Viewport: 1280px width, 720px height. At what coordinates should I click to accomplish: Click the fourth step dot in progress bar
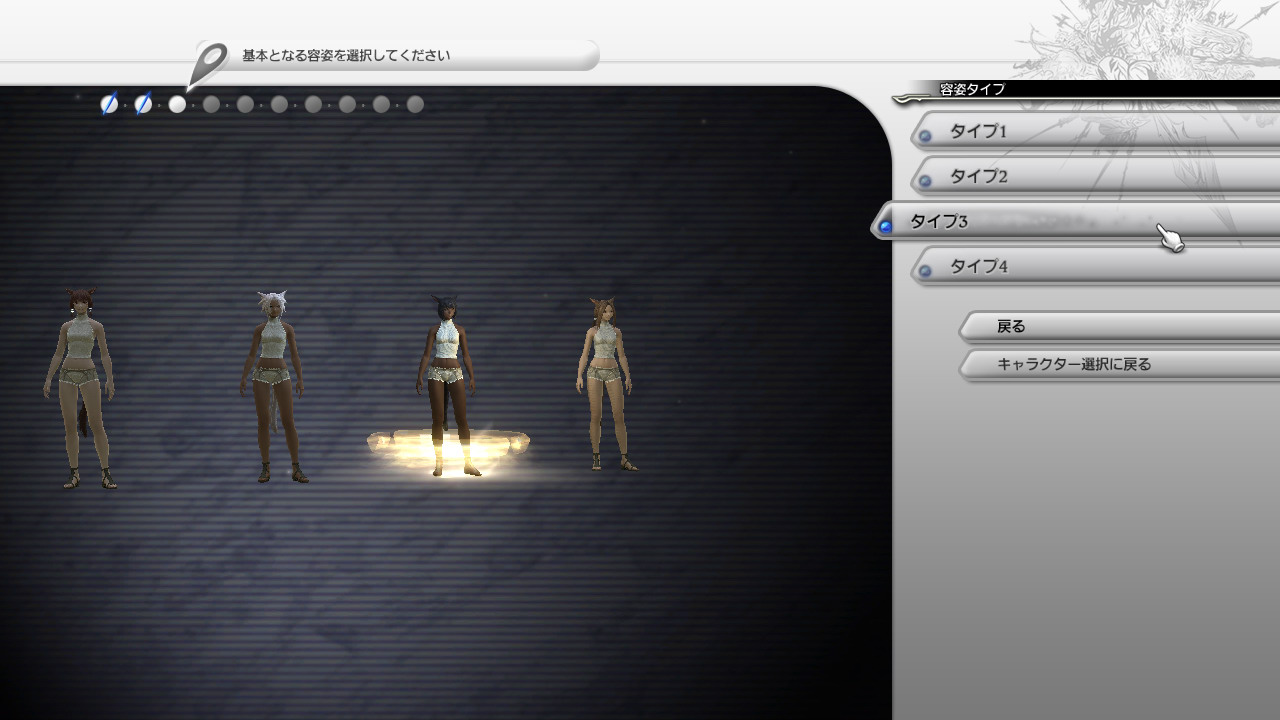point(211,104)
